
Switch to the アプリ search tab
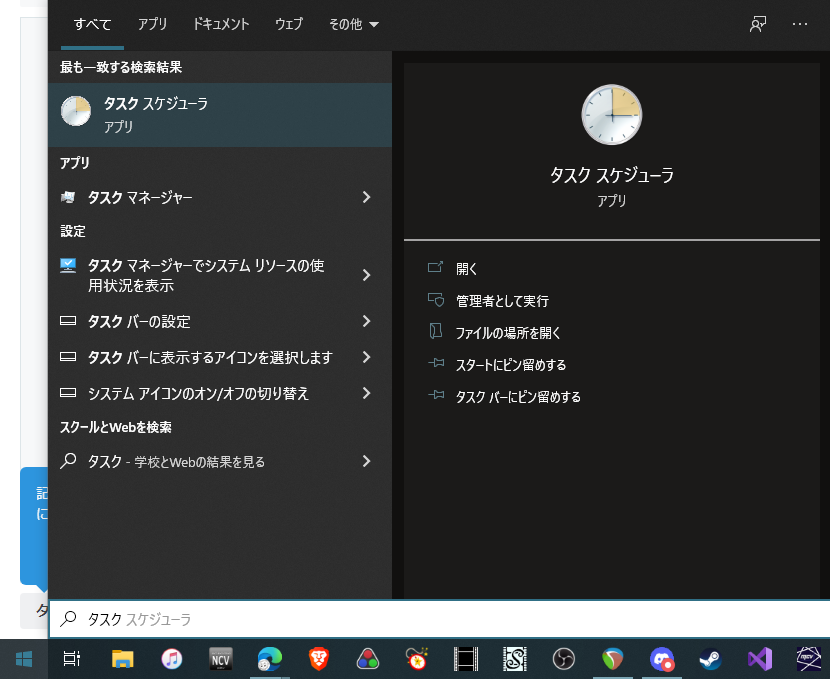(x=152, y=24)
